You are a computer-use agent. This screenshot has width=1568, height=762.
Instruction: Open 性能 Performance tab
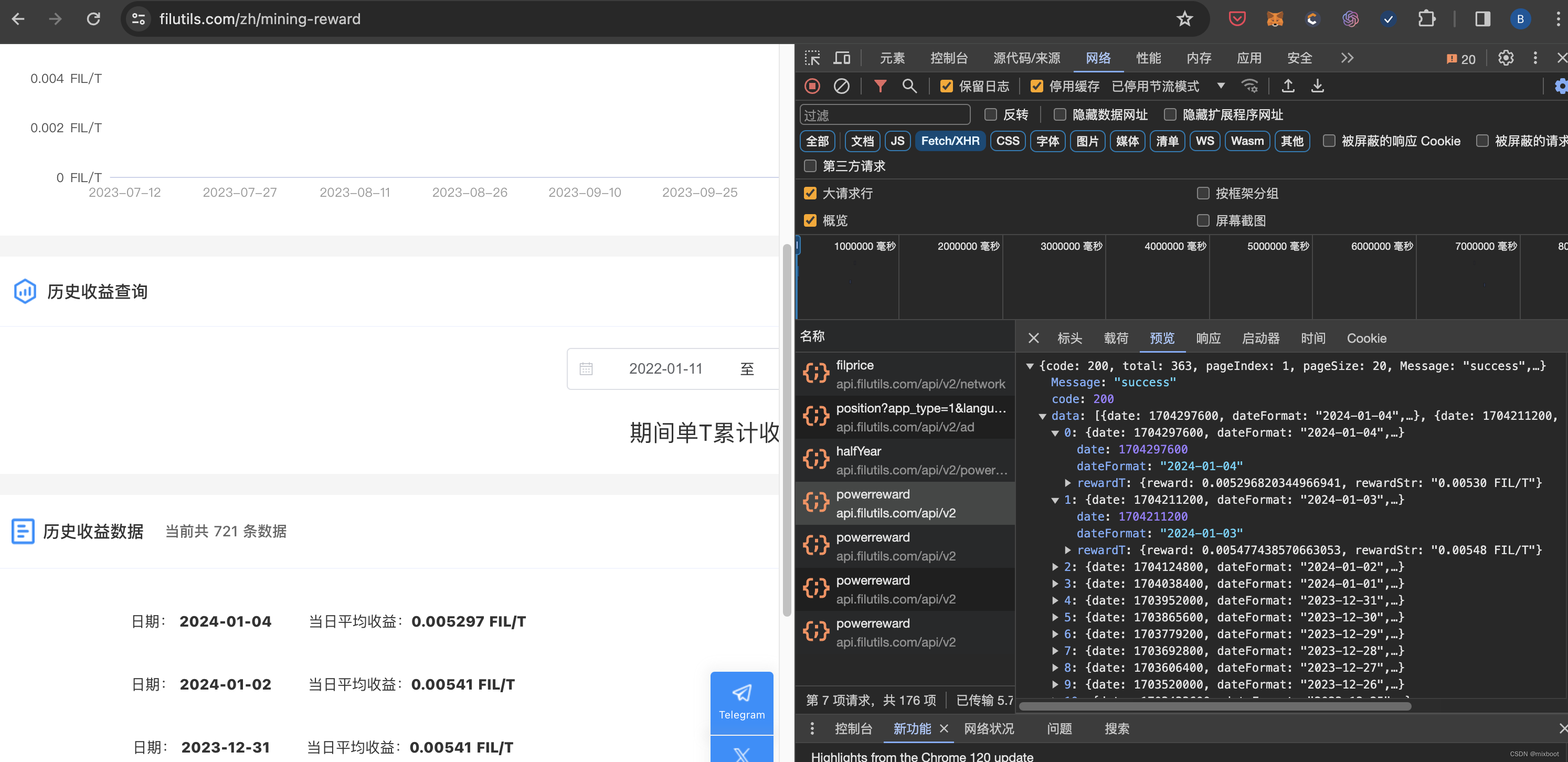[x=1148, y=58]
